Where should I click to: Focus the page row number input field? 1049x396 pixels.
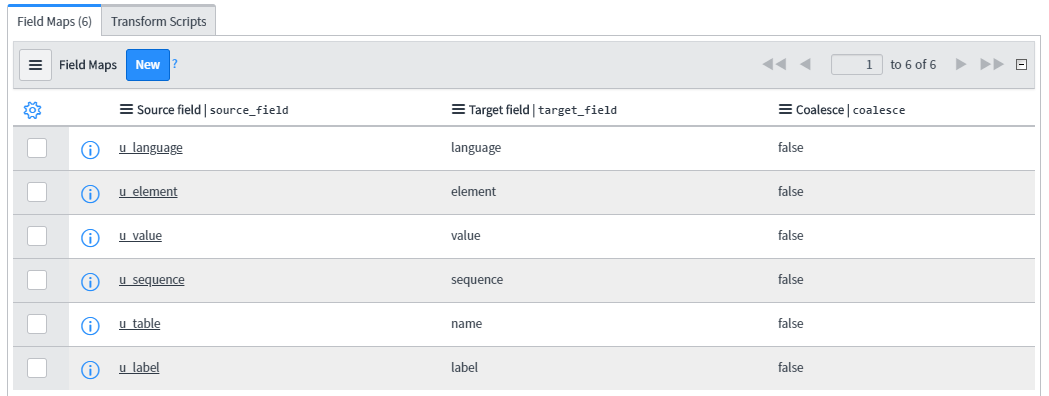(x=856, y=65)
